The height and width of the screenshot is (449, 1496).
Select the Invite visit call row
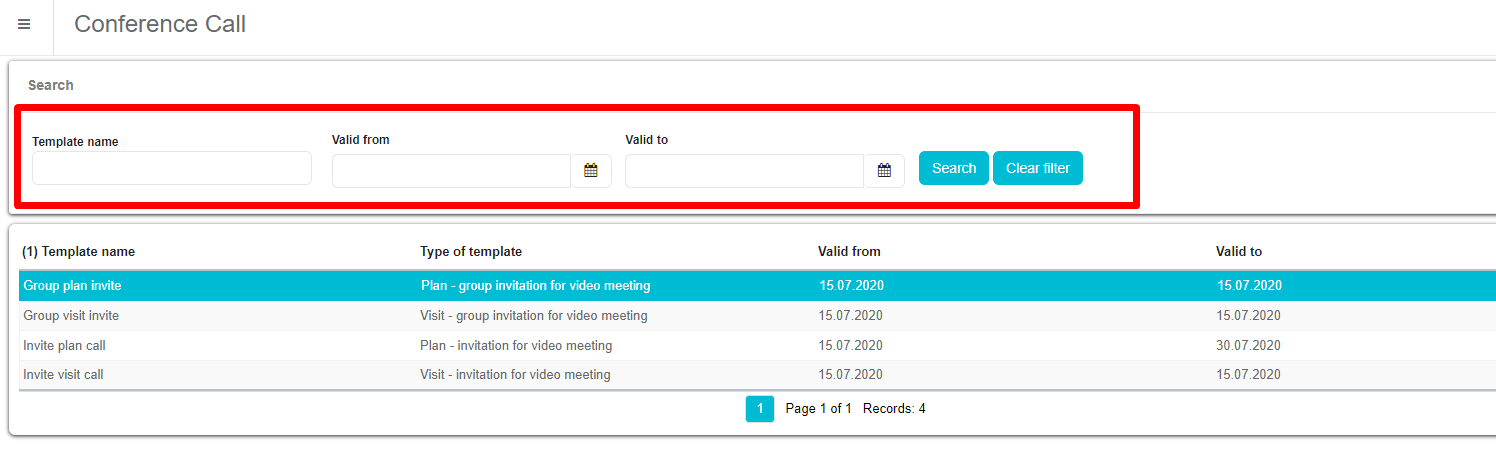(x=63, y=375)
